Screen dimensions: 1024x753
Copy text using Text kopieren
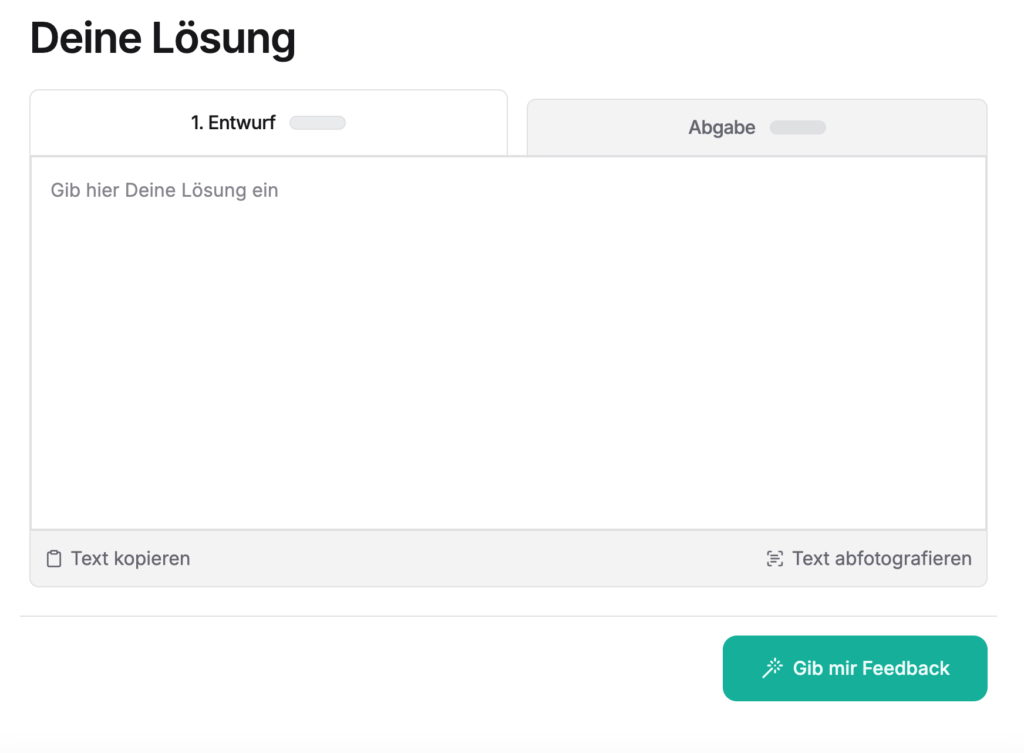118,559
